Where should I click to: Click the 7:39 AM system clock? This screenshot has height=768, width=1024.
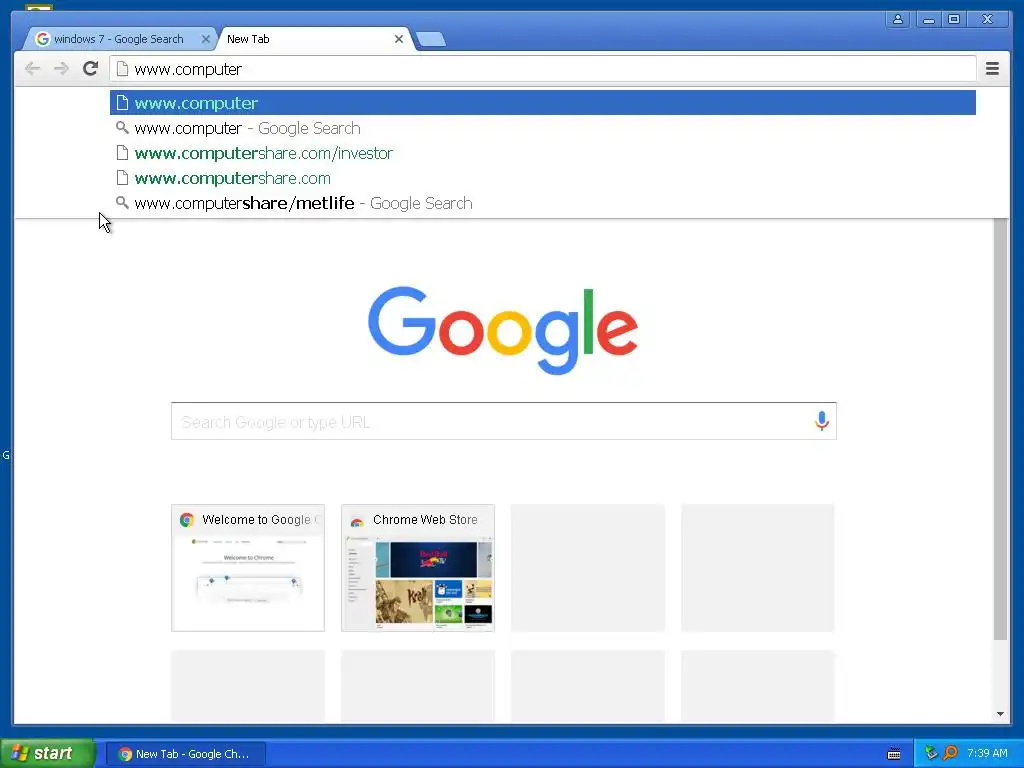(x=987, y=753)
